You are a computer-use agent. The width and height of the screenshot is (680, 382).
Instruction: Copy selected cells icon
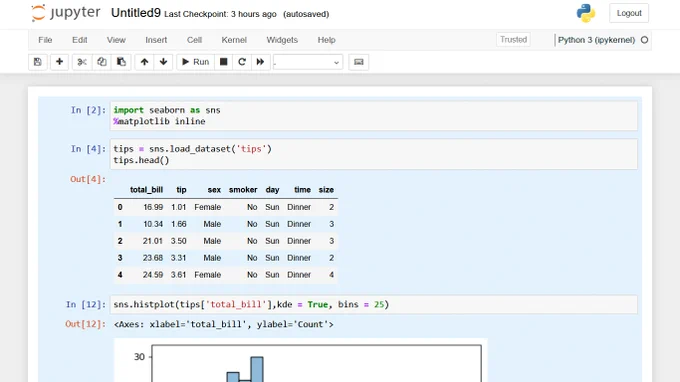coord(101,62)
